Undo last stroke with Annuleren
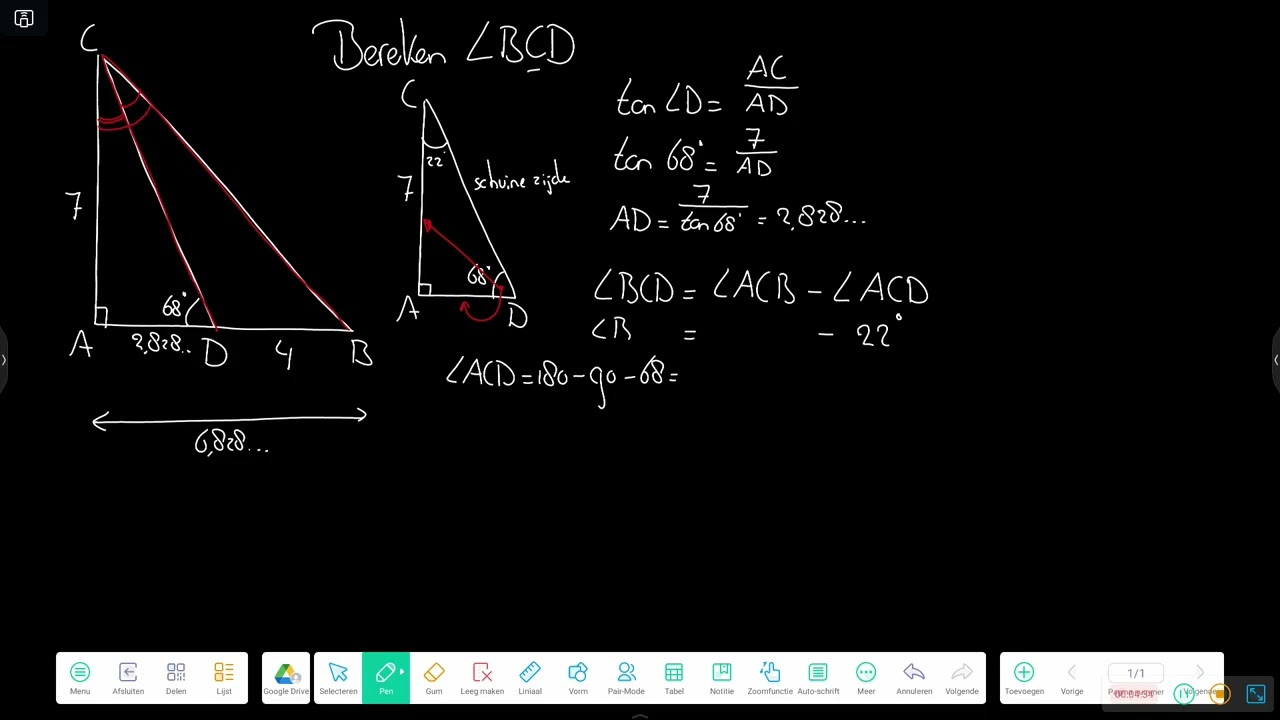 (x=914, y=678)
